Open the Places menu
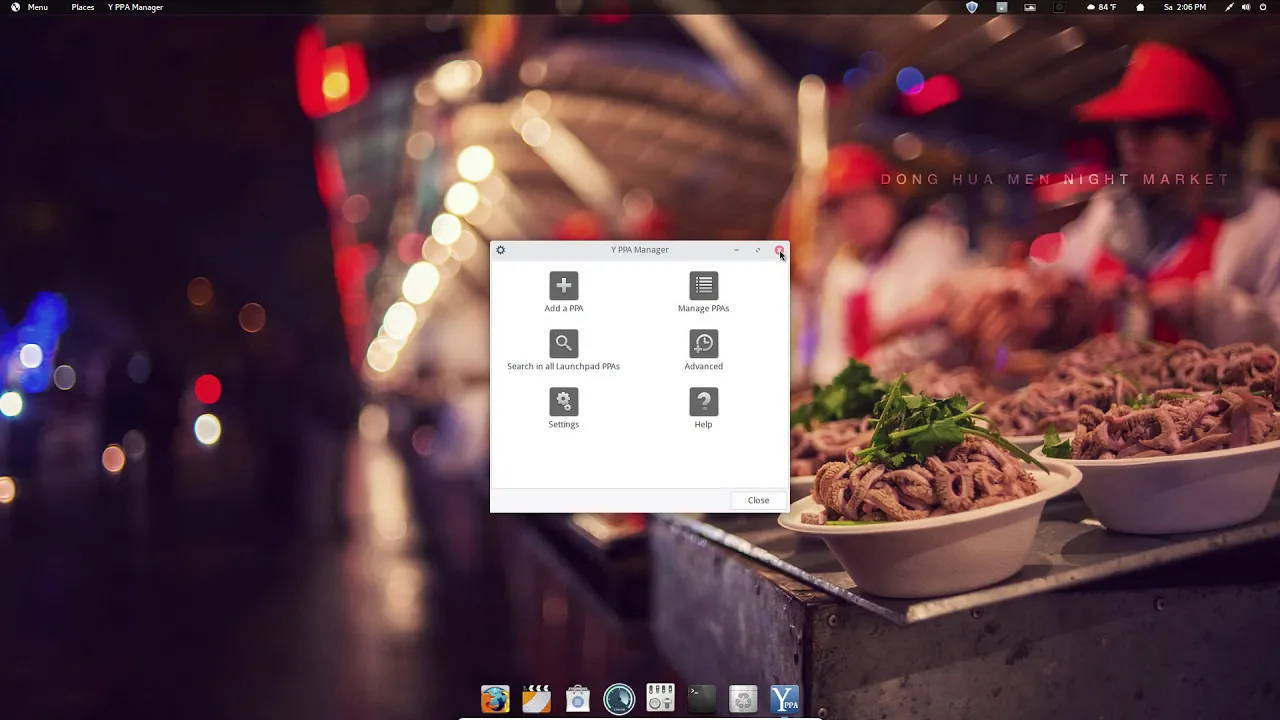 point(83,7)
